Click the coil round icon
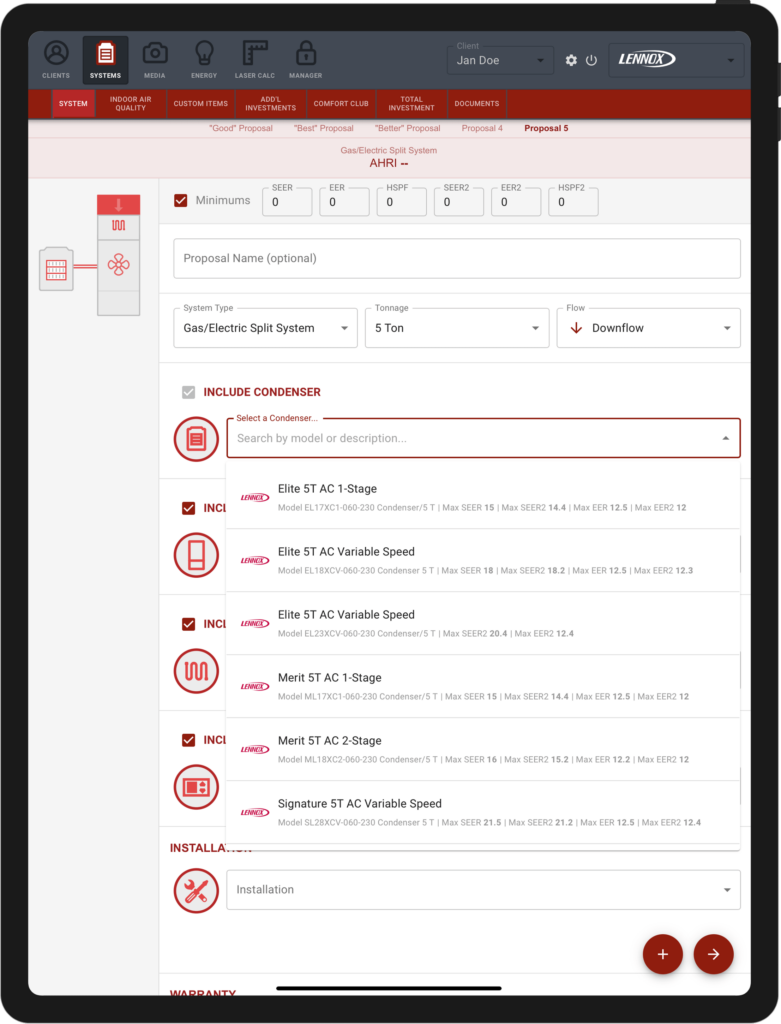Screen dimensions: 781x1024 click(x=196, y=671)
